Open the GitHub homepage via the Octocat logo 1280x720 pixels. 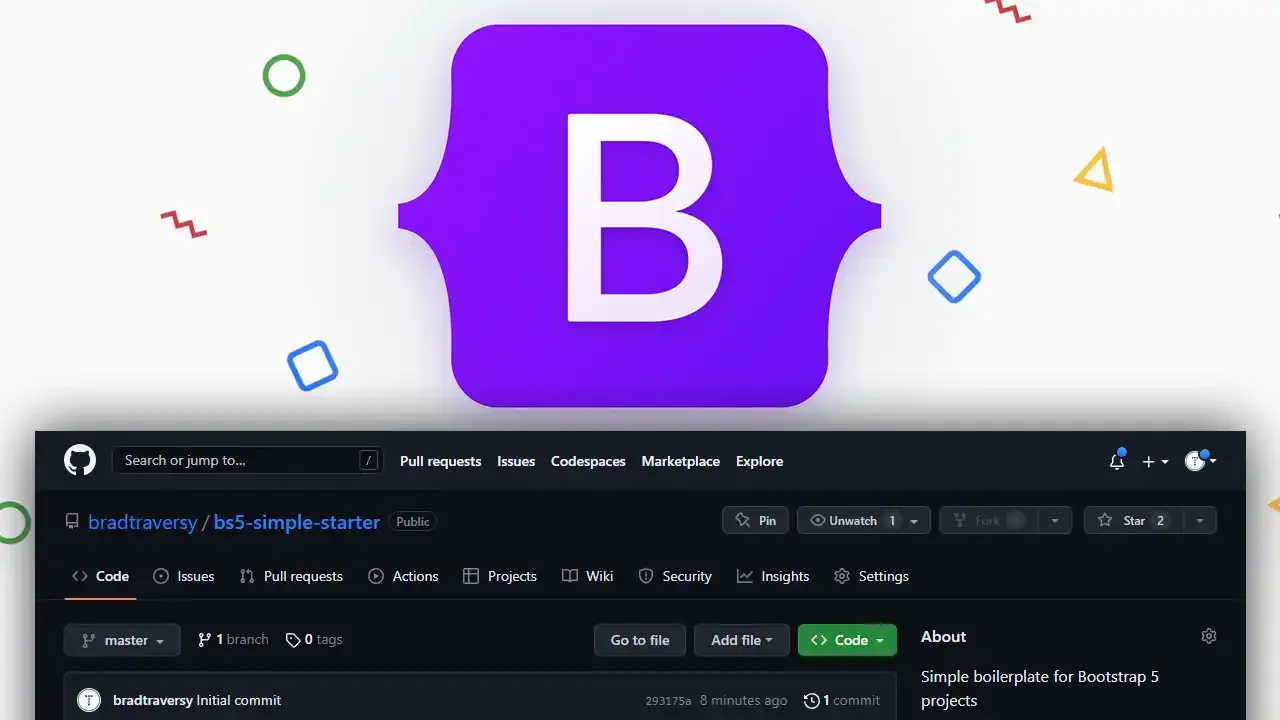coord(80,461)
